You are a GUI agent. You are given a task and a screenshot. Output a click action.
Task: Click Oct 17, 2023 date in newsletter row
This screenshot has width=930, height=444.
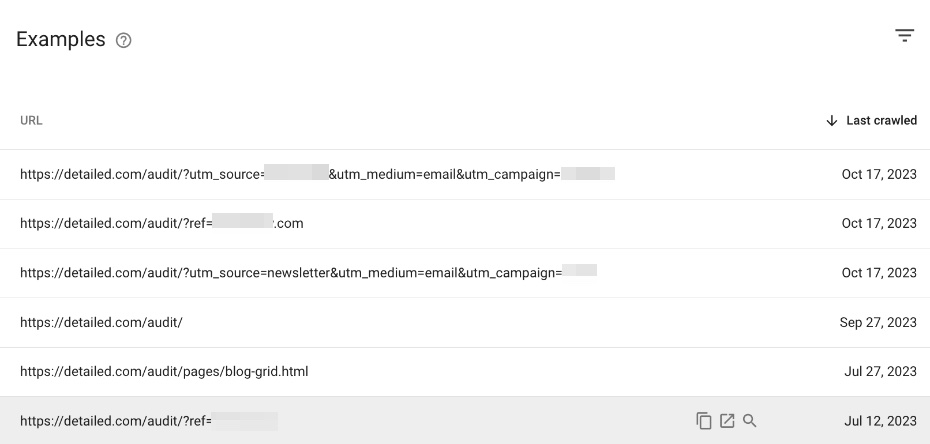pyautogui.click(x=879, y=273)
